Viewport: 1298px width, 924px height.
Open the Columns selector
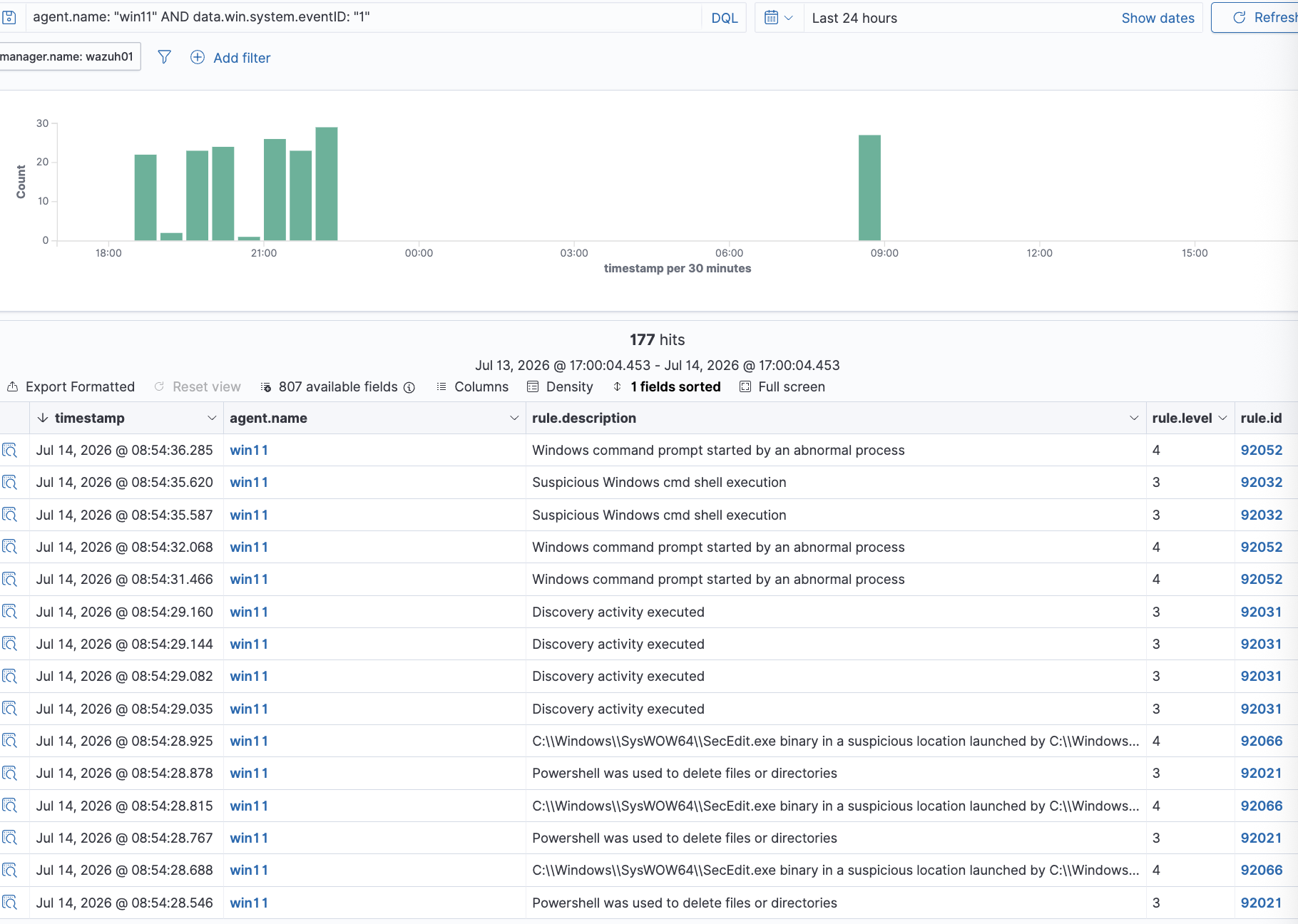[x=472, y=386]
